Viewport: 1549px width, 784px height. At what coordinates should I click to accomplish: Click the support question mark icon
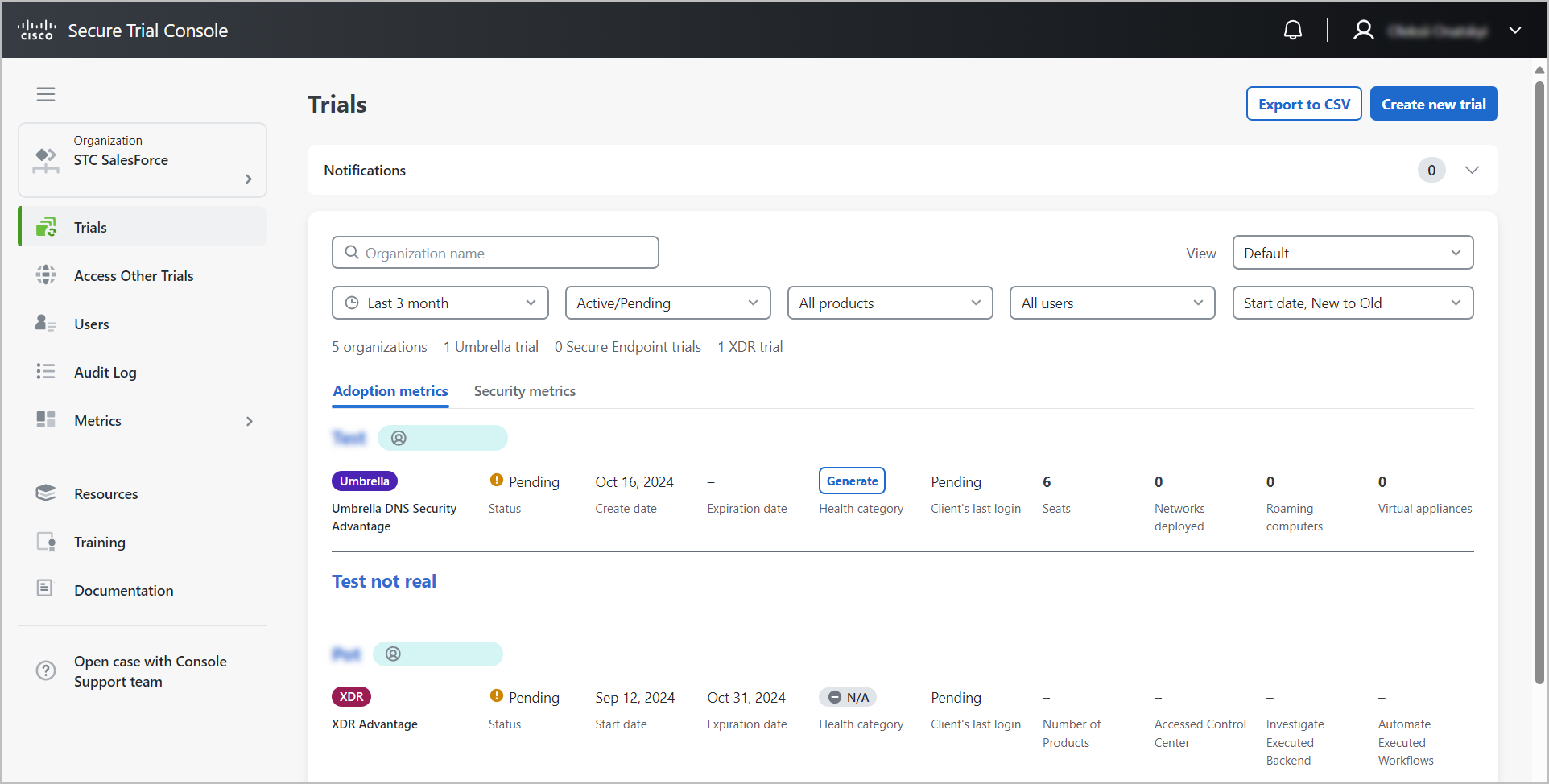[x=46, y=671]
